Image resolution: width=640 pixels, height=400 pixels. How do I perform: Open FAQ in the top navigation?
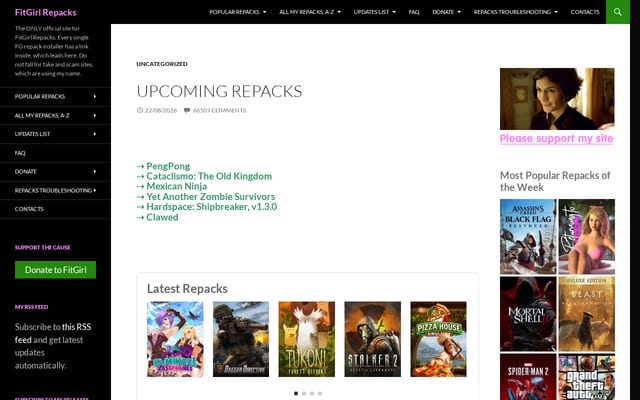point(414,12)
